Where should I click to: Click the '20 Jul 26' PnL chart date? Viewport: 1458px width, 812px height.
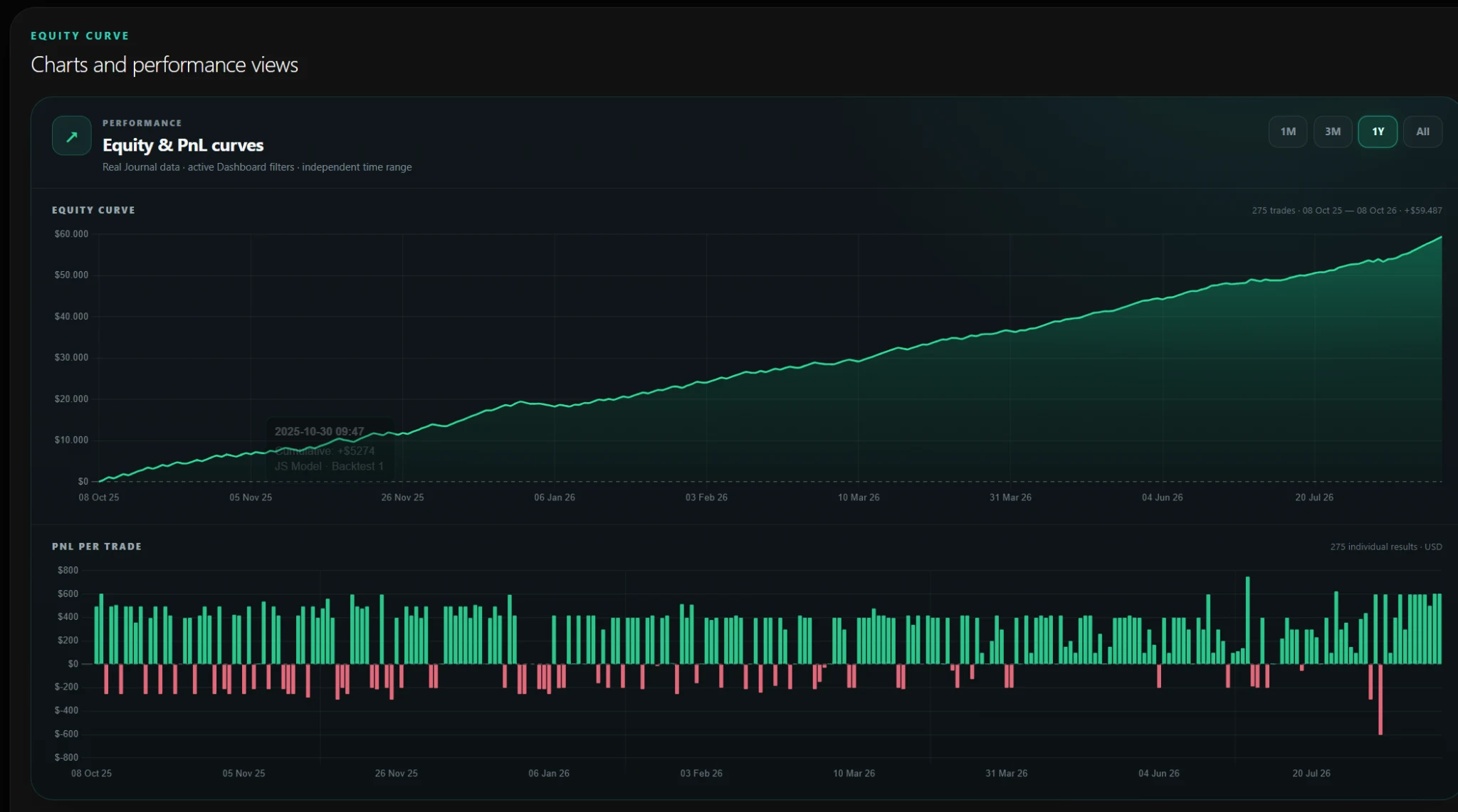click(1311, 774)
